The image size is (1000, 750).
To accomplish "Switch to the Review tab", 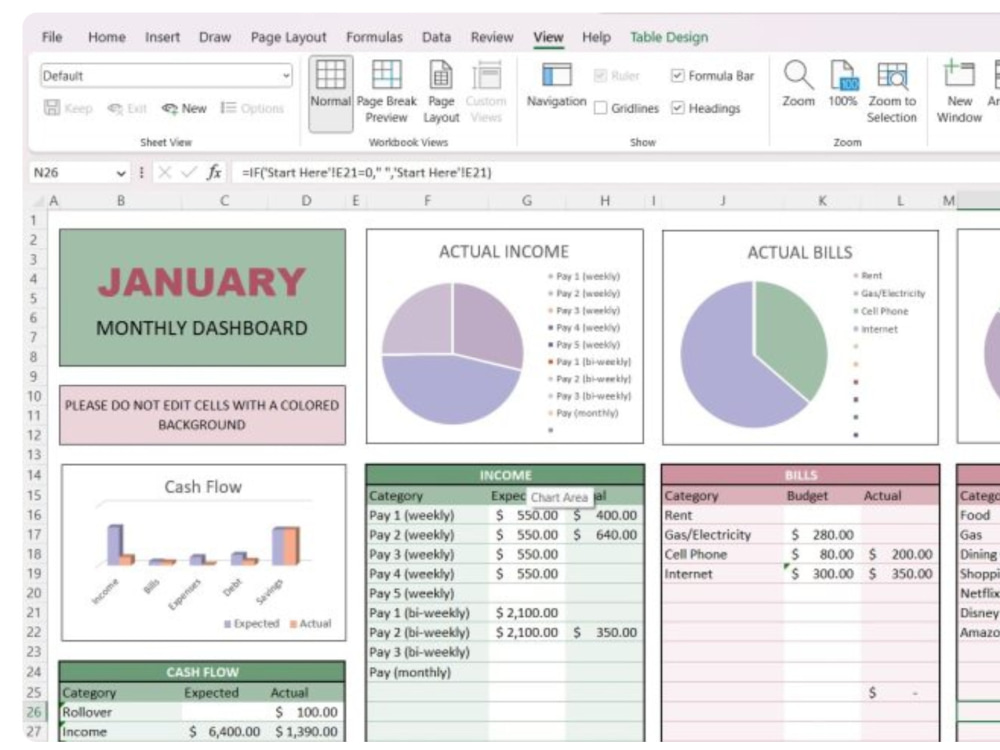I will (x=492, y=37).
